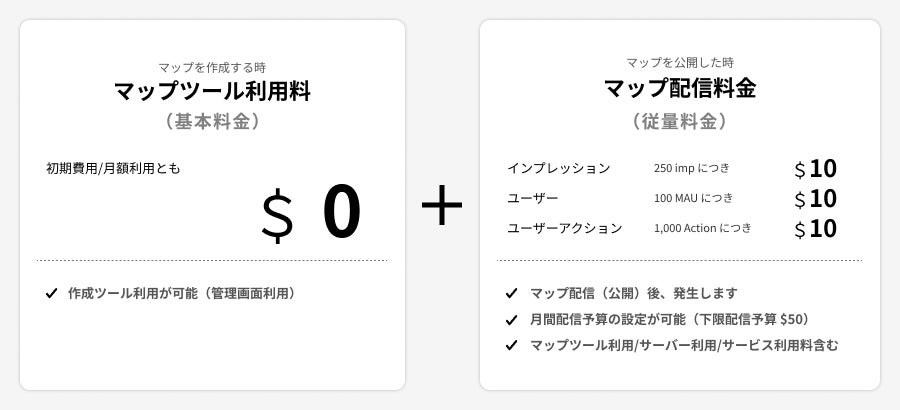The height and width of the screenshot is (410, 900).
Task: Click the 初期費用/月額利用とも text
Action: point(113,168)
